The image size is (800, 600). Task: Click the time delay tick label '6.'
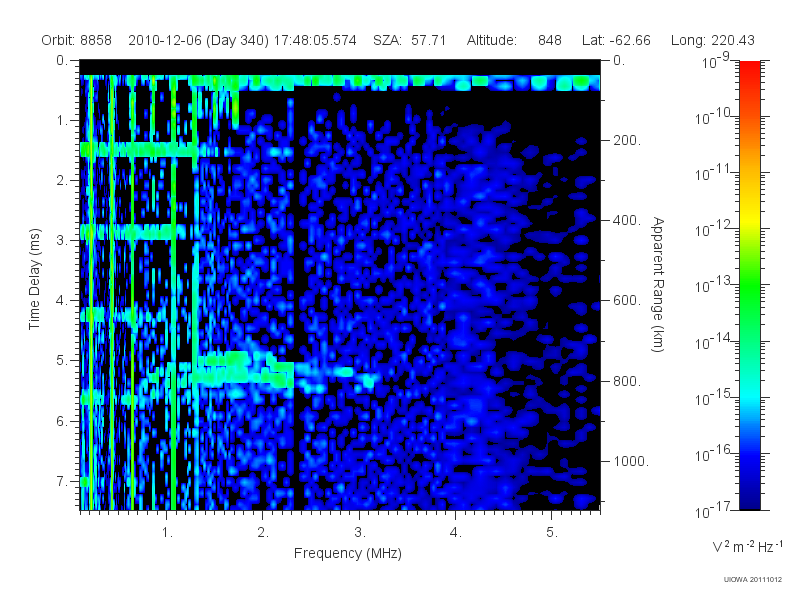(x=62, y=421)
